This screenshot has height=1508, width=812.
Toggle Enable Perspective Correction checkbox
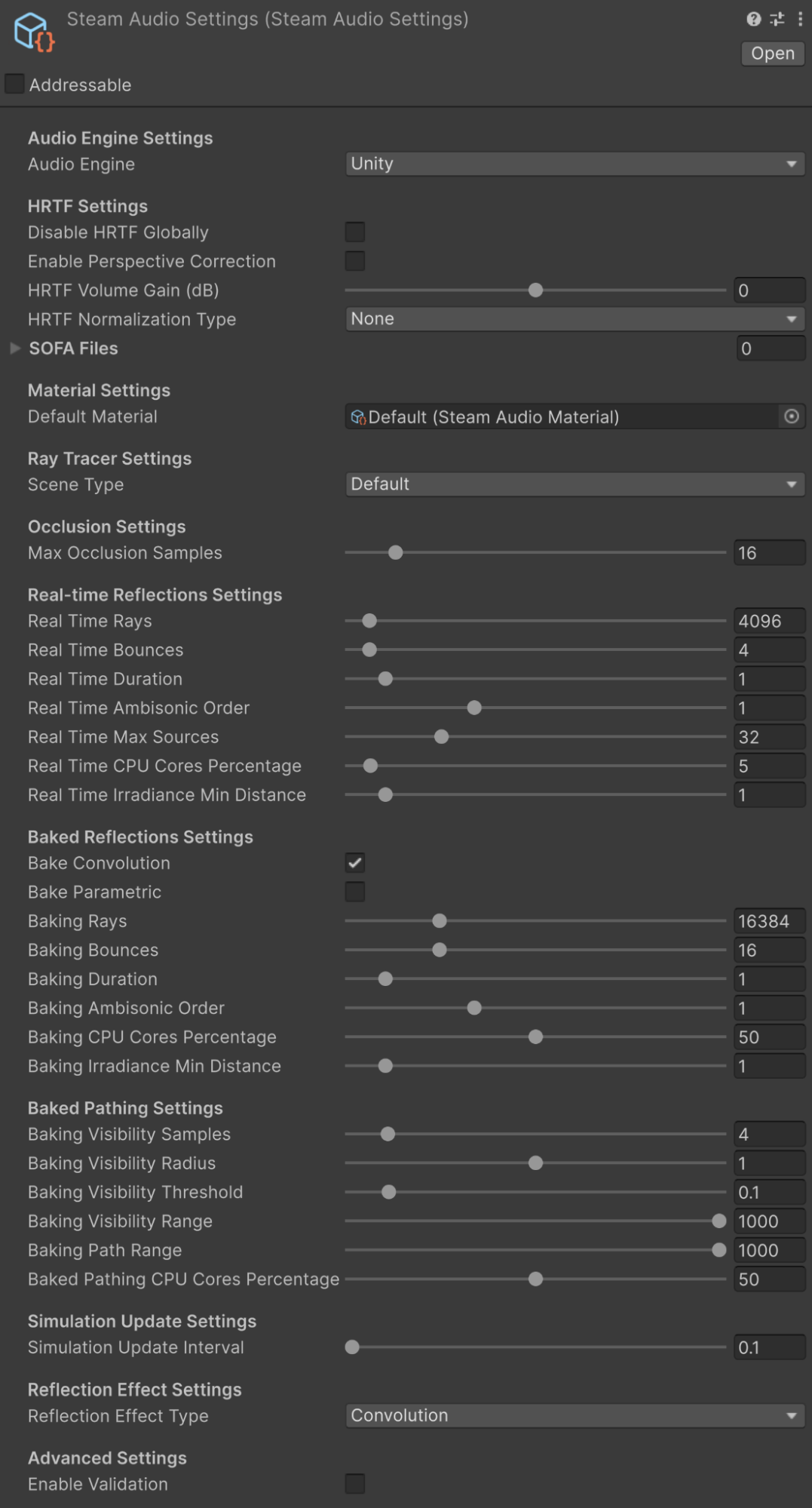tap(355, 261)
